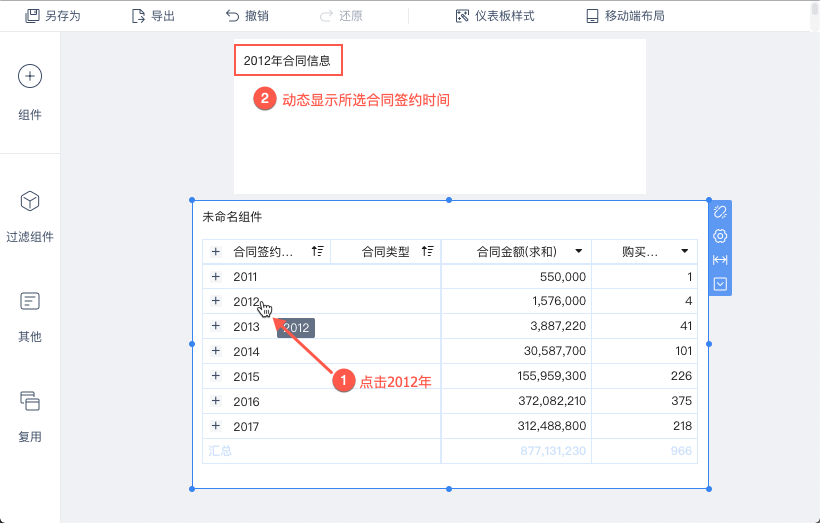Open 合同金额(求和) column dropdown

(x=578, y=252)
